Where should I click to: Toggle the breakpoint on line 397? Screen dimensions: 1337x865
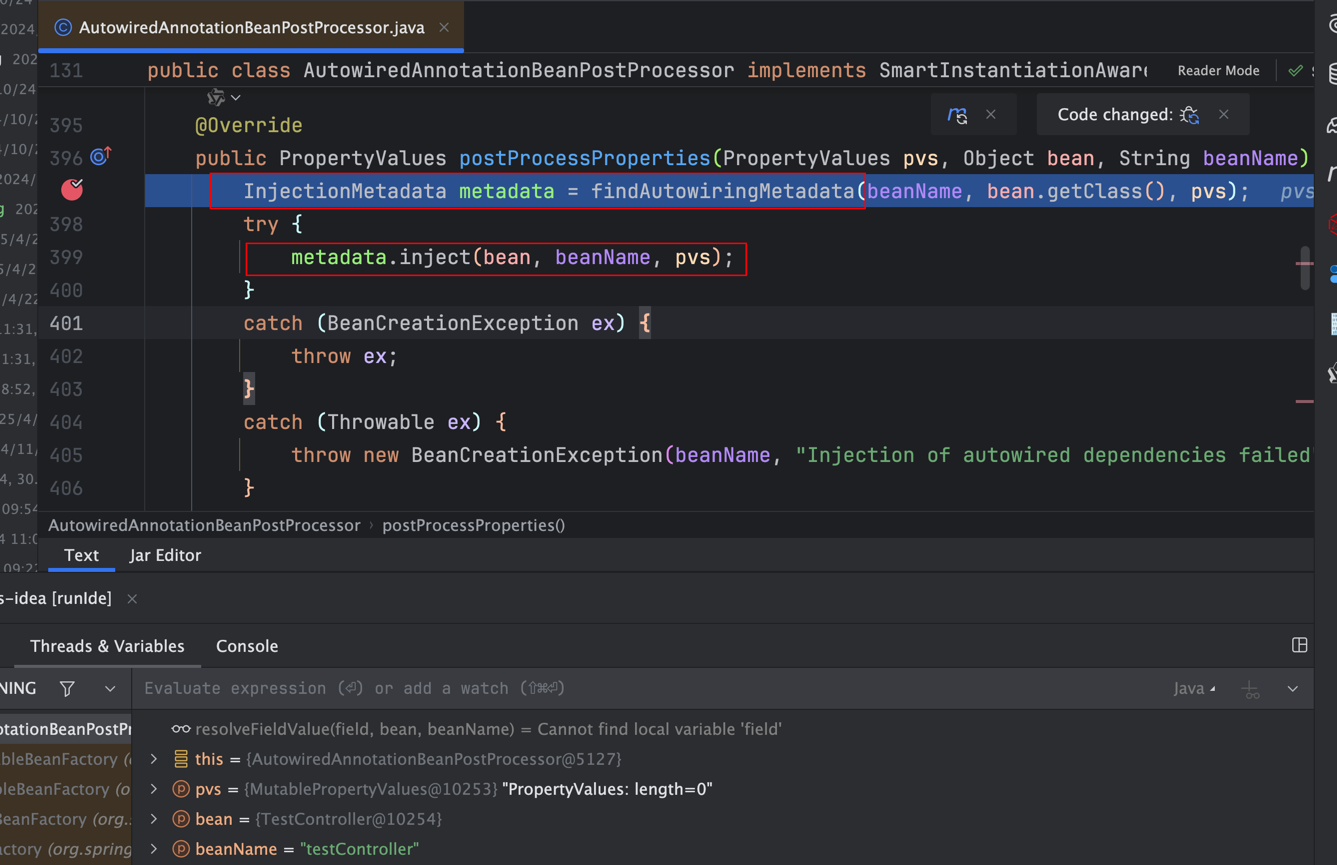[72, 189]
